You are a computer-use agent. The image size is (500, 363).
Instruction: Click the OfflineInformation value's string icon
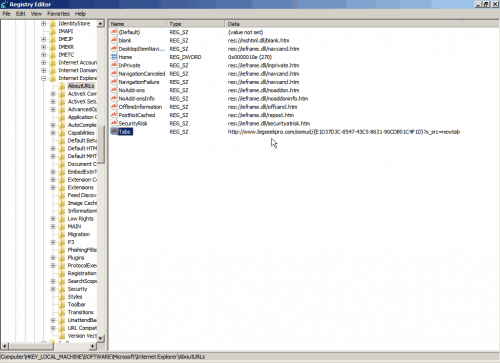pyautogui.click(x=114, y=107)
